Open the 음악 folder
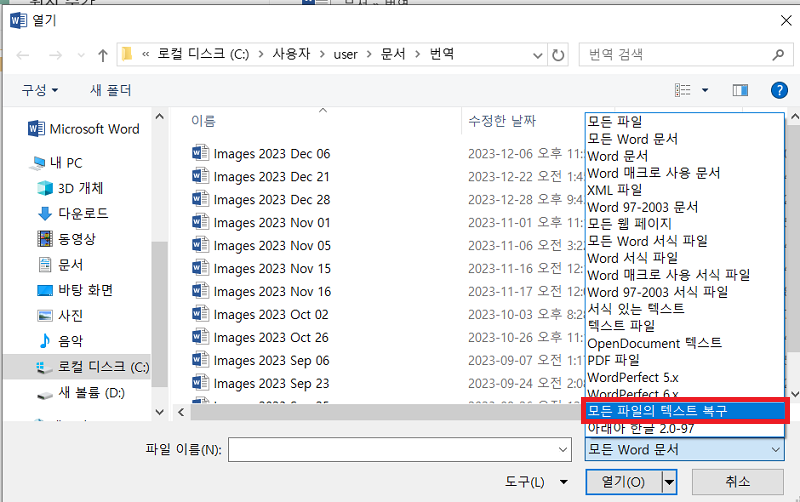This screenshot has height=502, width=800. [60, 341]
